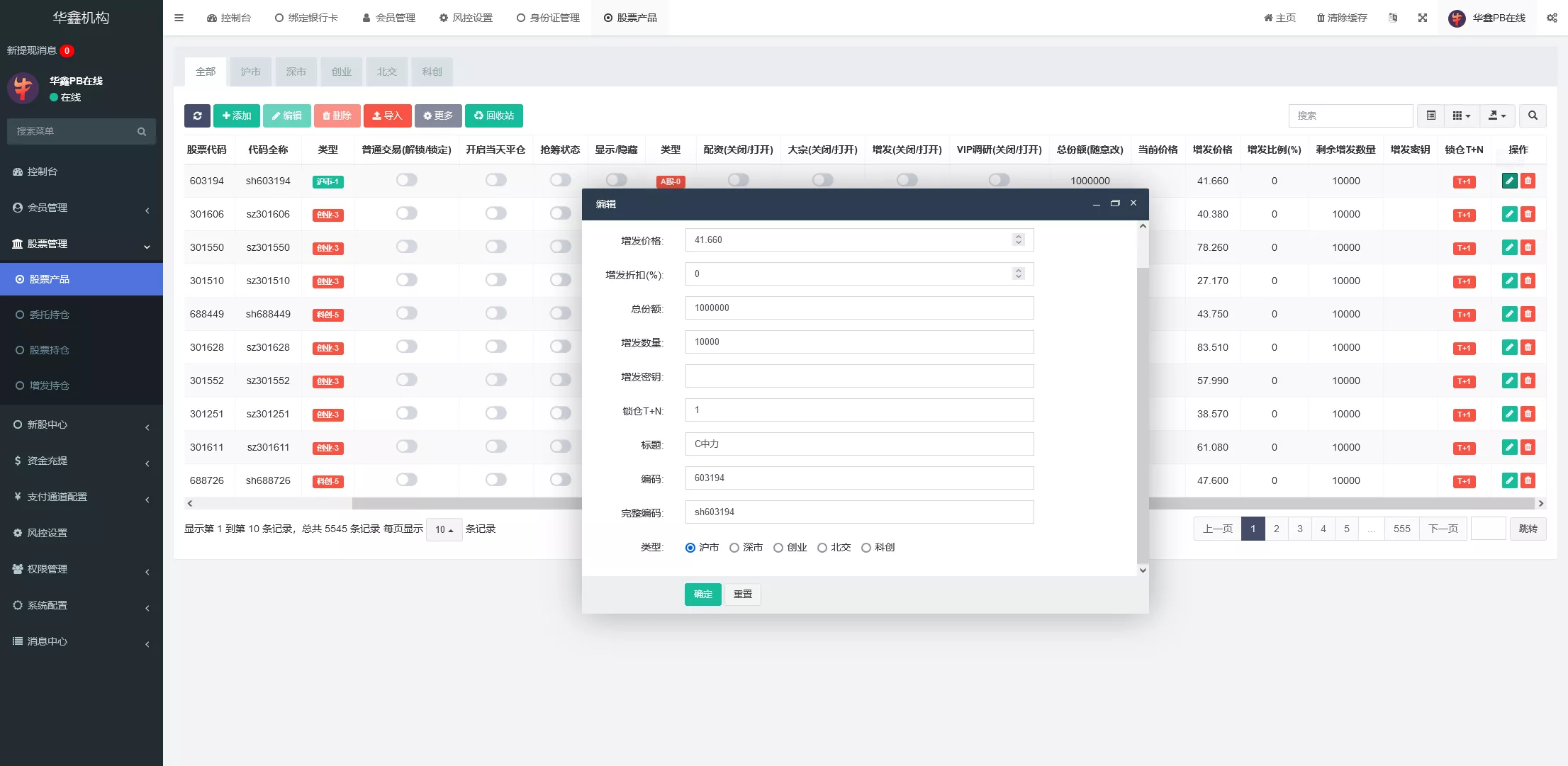Toggle table card view icon
The width and height of the screenshot is (1568, 766).
(1430, 116)
